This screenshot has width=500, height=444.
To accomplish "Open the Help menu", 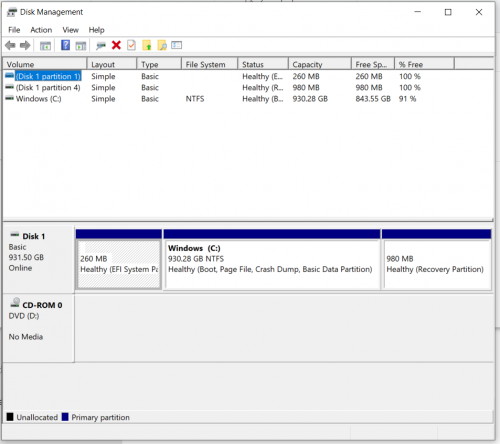I will (96, 30).
